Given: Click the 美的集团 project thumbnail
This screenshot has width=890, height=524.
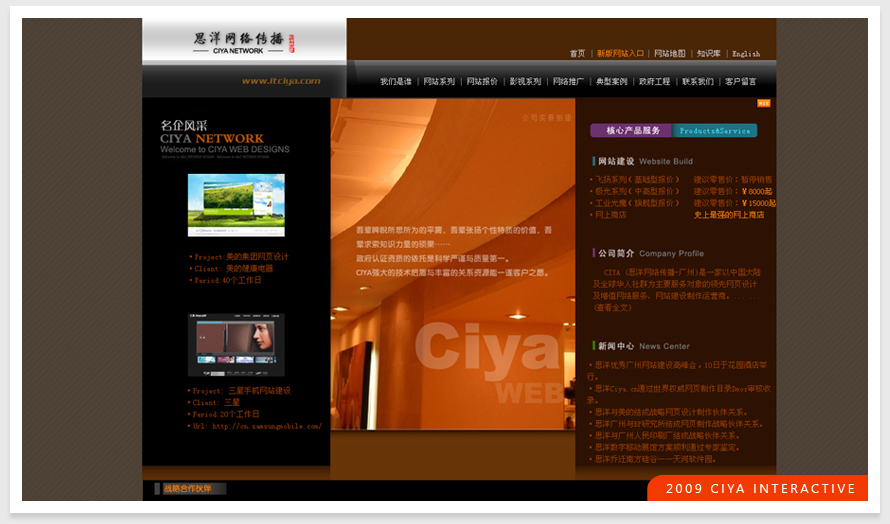Looking at the screenshot, I should point(236,205).
